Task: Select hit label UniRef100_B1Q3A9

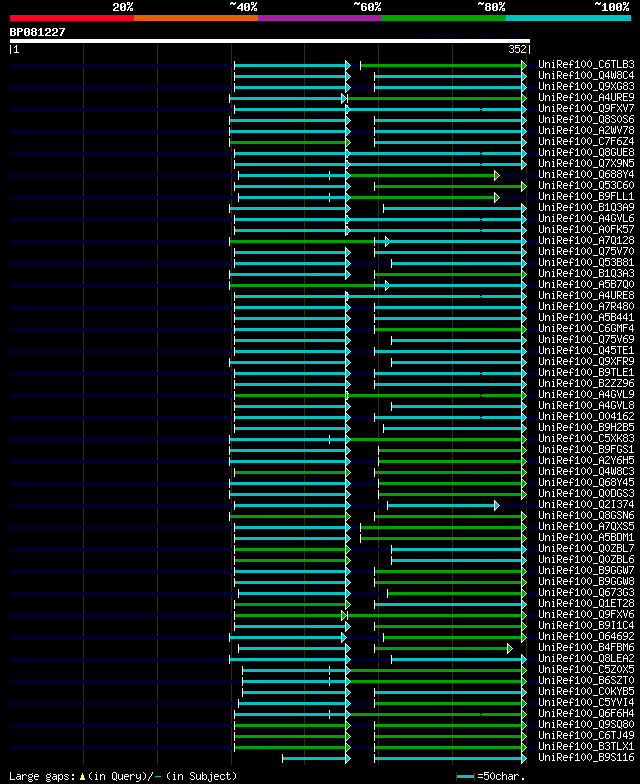Action: (586, 208)
